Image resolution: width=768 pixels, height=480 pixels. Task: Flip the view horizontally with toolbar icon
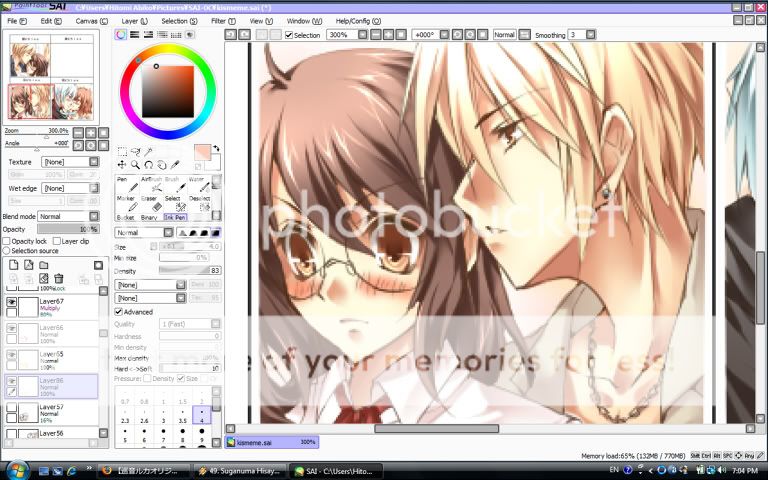(x=524, y=35)
